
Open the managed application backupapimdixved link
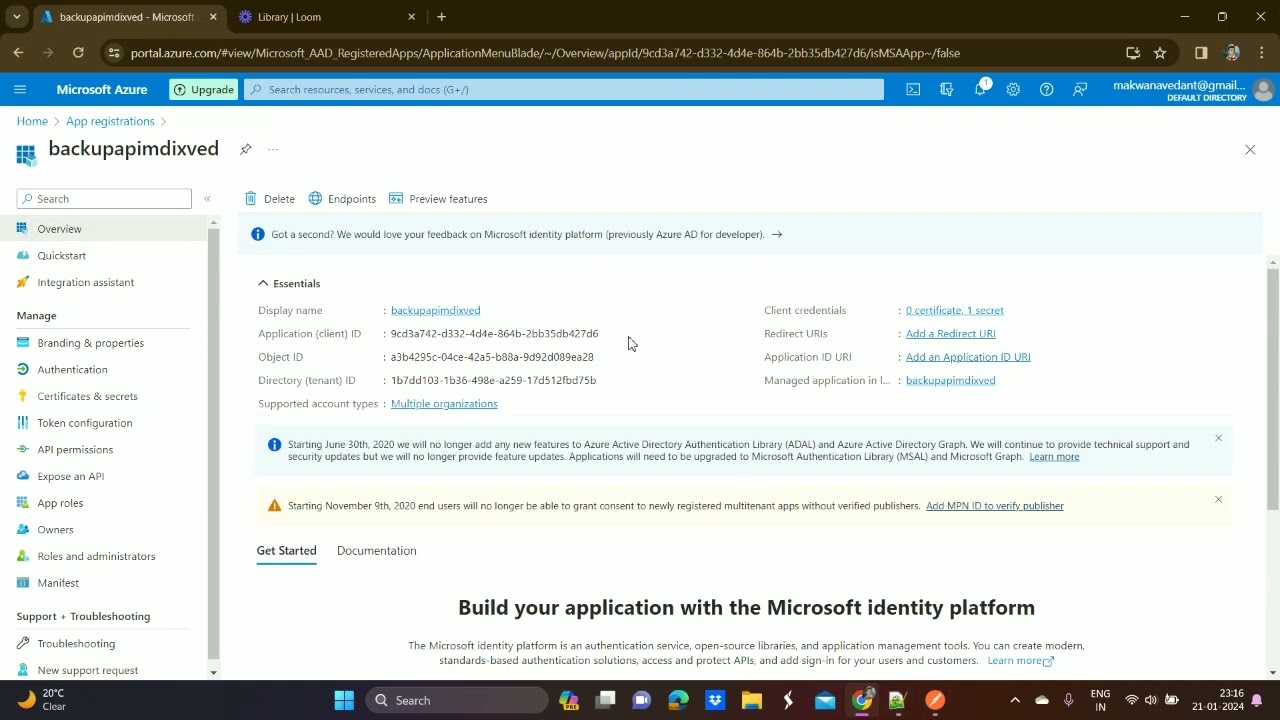[x=950, y=380]
